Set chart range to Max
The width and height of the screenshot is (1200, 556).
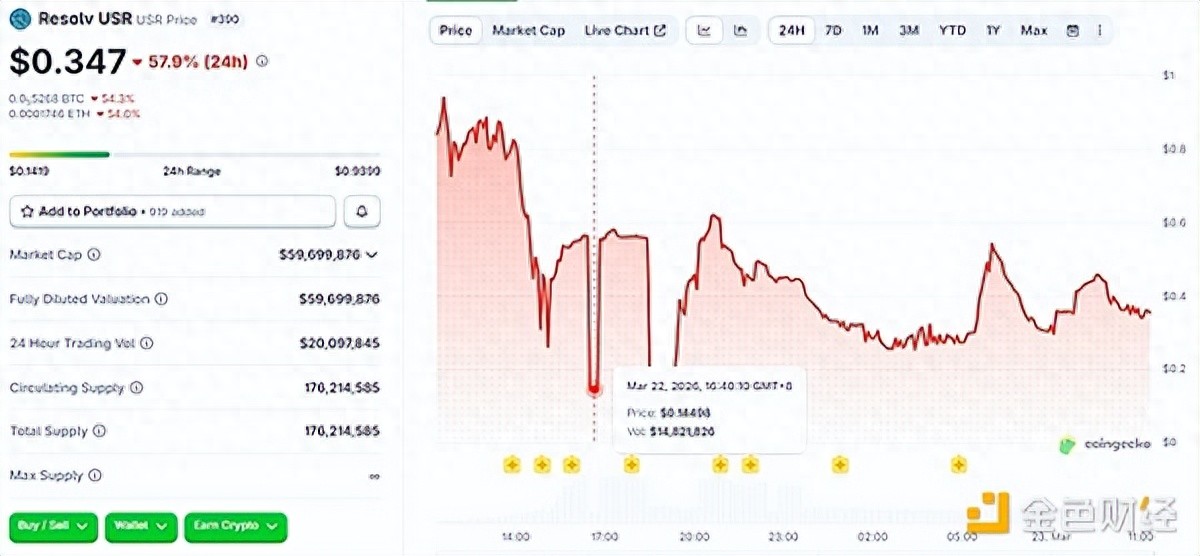(1034, 30)
